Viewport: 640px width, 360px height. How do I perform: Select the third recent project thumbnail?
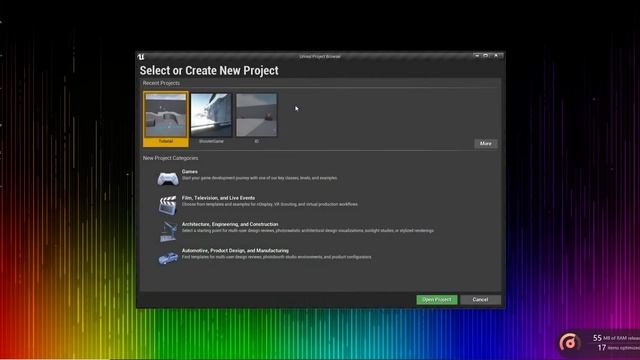point(256,115)
